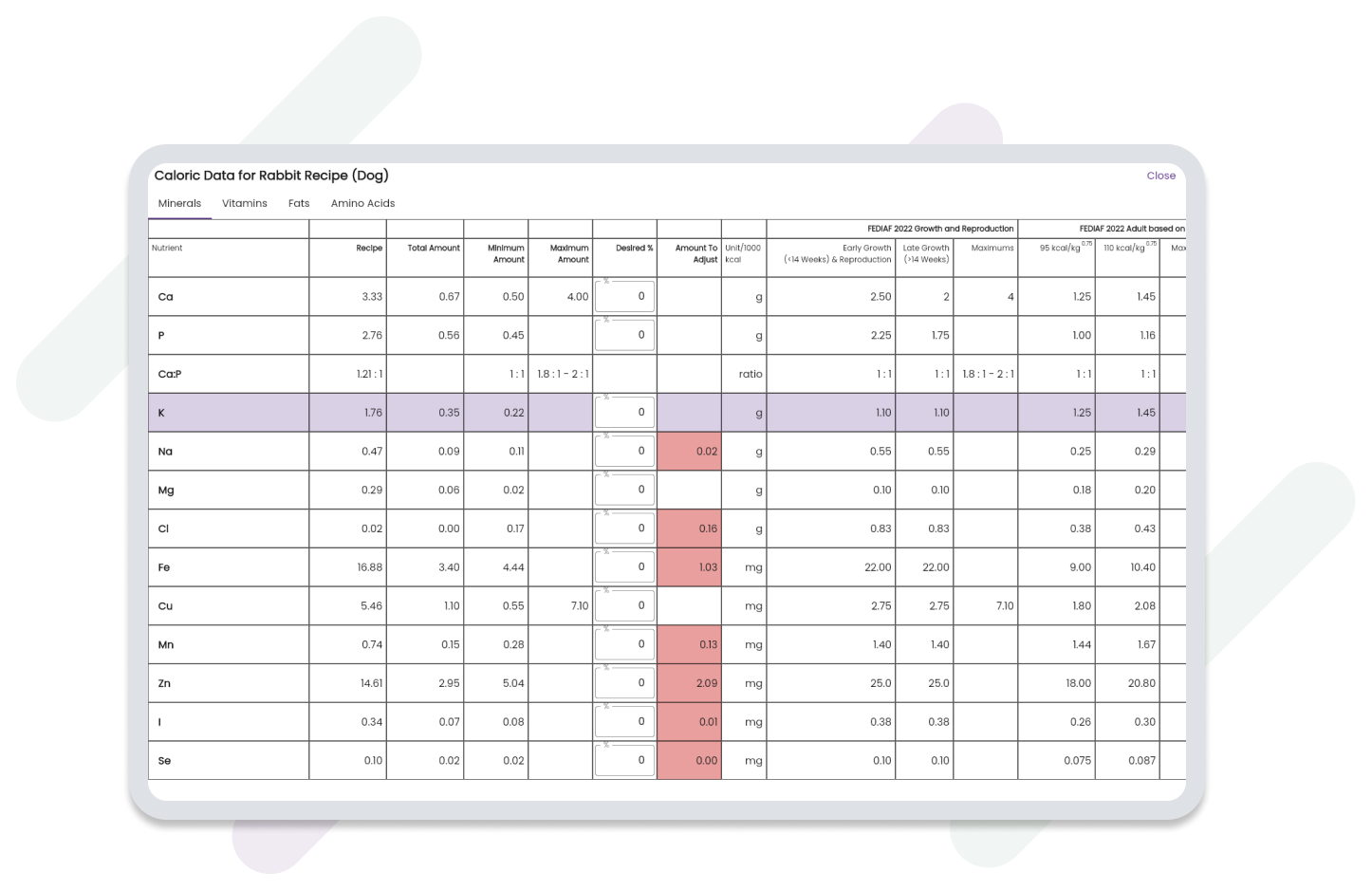This screenshot has height=890, width=1372.
Task: Click the Desired % field for Na
Action: pyautogui.click(x=624, y=452)
